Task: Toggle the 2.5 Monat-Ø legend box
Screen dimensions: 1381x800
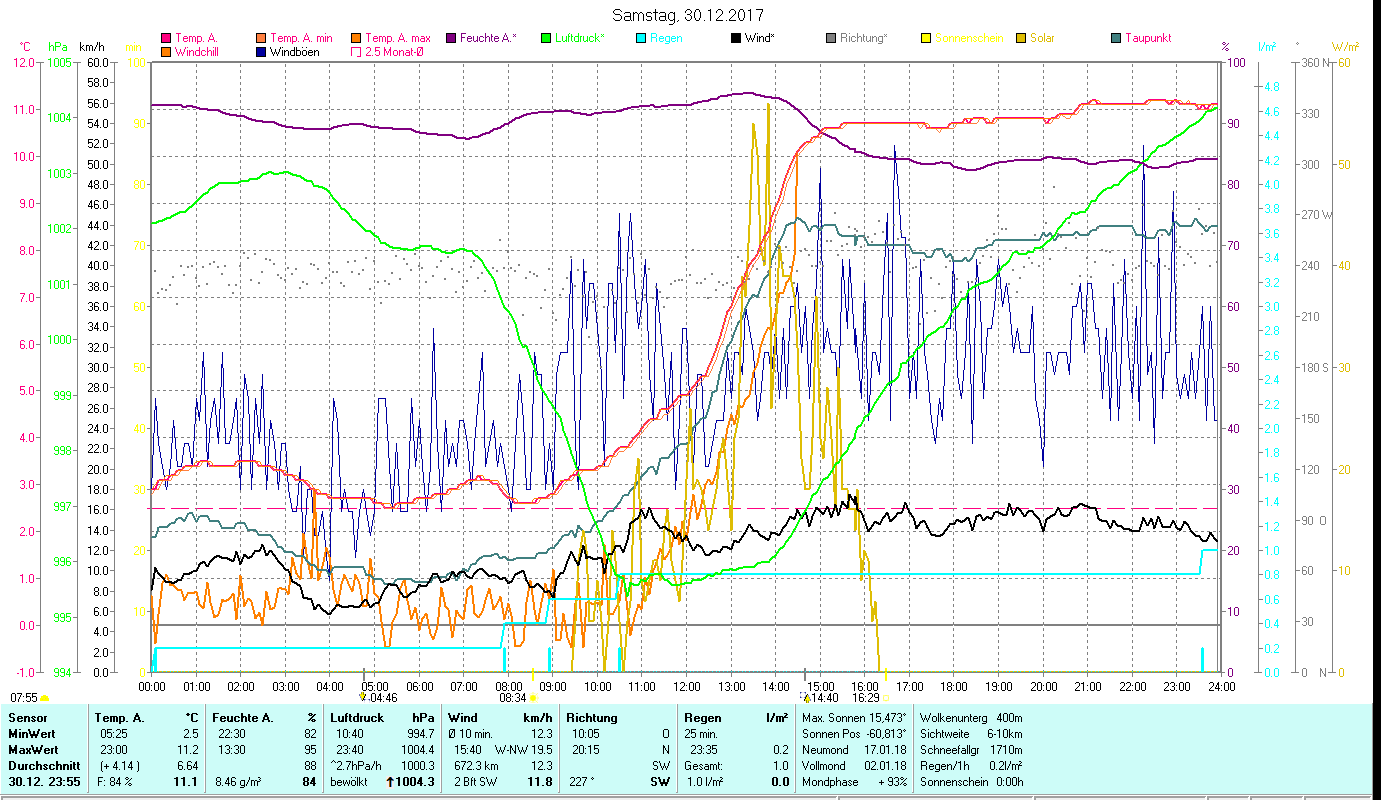Action: 356,51
